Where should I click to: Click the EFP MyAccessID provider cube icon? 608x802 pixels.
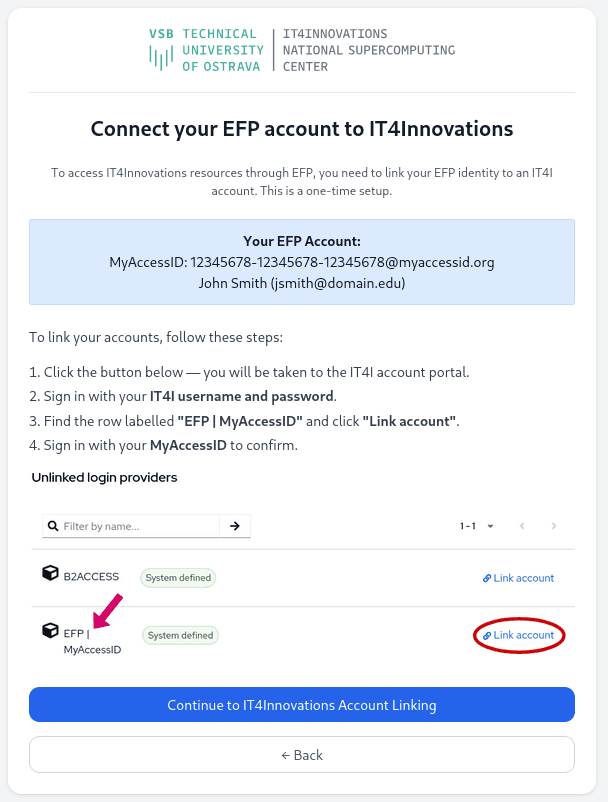[50, 631]
